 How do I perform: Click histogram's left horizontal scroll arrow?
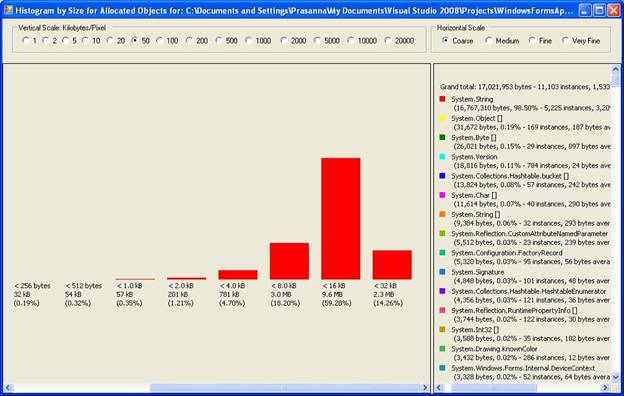(x=8, y=387)
